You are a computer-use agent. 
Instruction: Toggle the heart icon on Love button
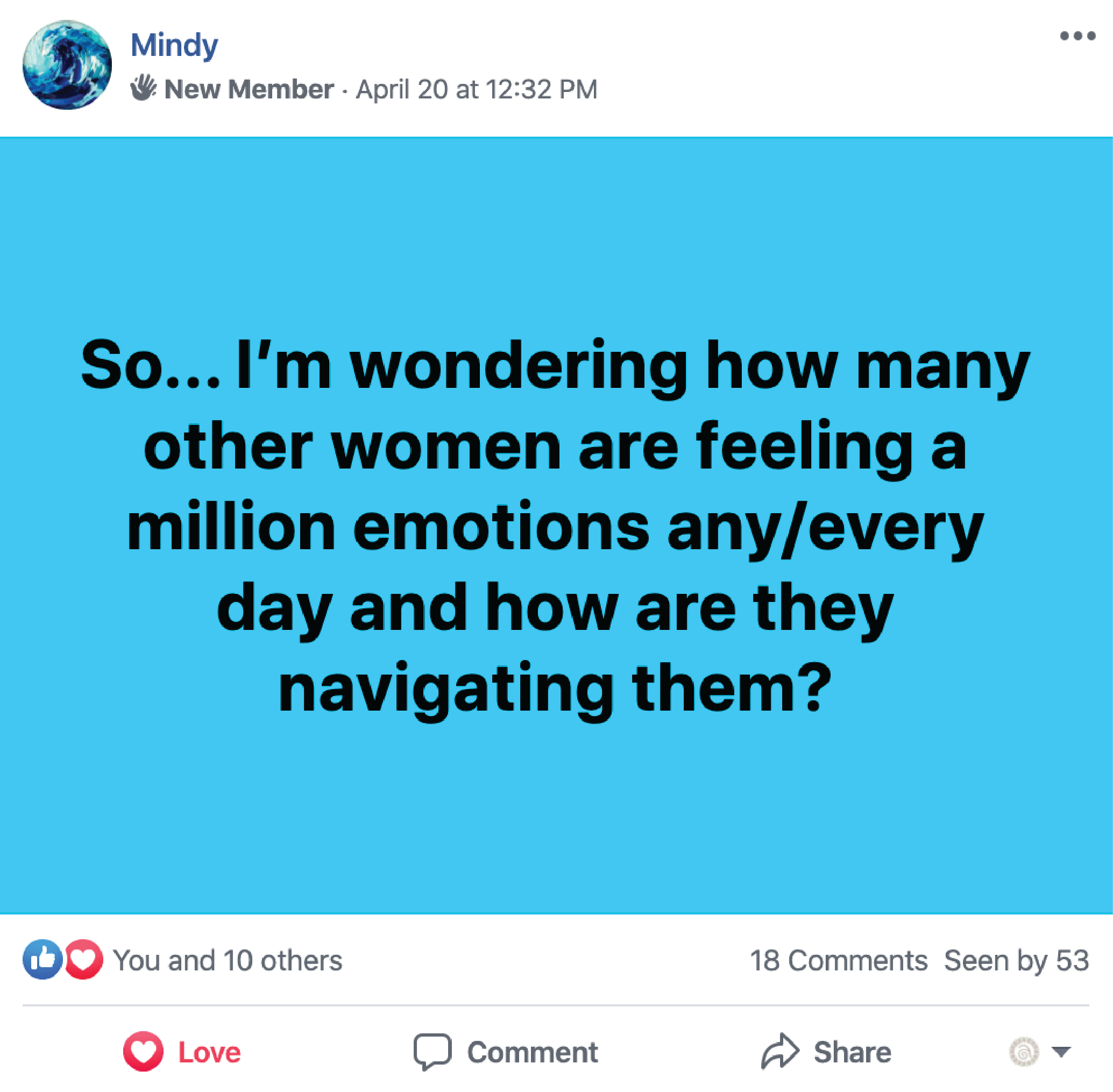click(x=143, y=1051)
